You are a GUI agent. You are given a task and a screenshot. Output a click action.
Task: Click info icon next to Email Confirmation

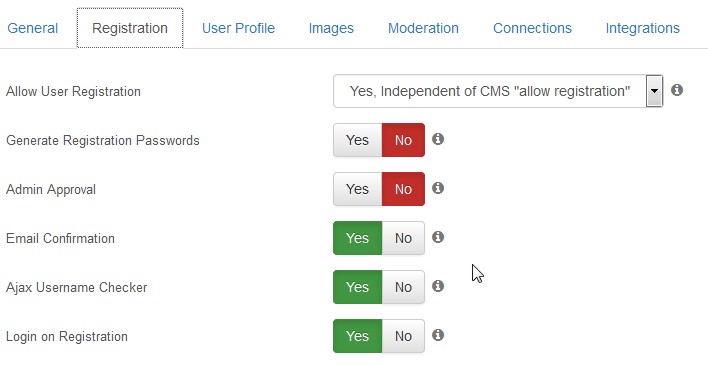pyautogui.click(x=438, y=237)
